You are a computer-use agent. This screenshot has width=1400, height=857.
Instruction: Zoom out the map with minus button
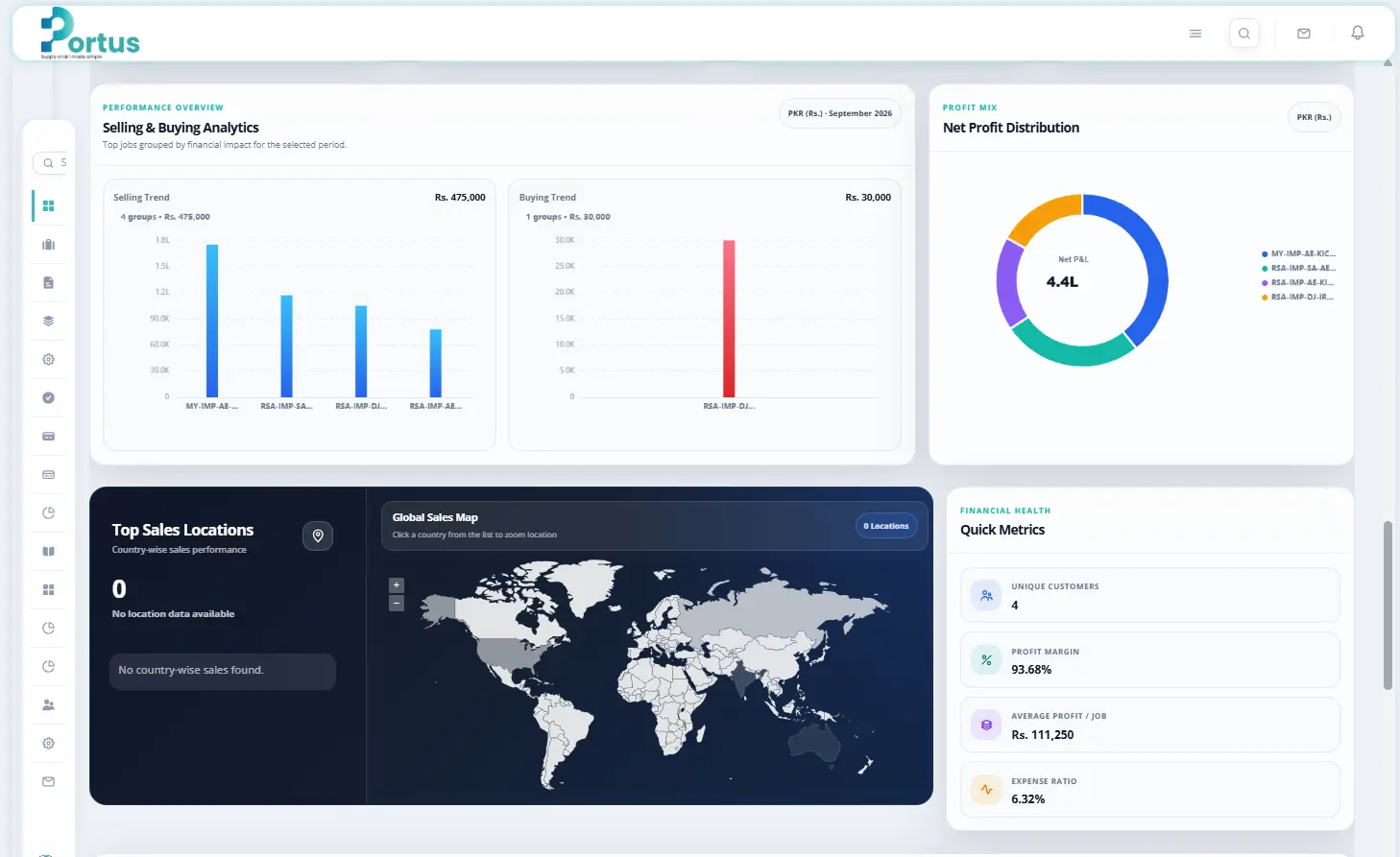click(x=397, y=603)
